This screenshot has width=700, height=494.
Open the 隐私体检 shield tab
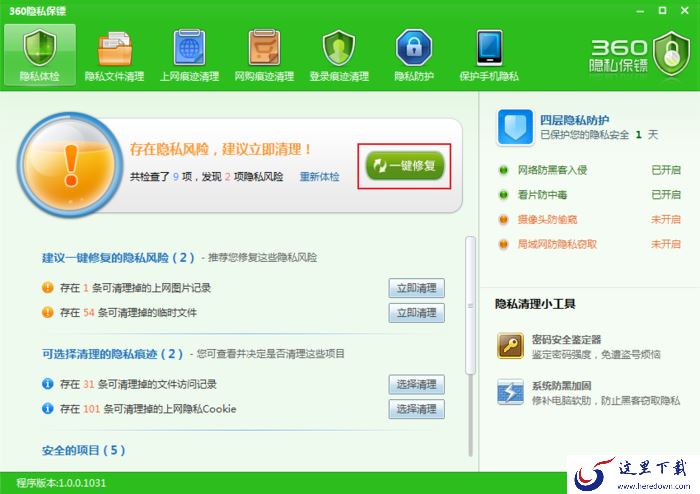pos(40,55)
